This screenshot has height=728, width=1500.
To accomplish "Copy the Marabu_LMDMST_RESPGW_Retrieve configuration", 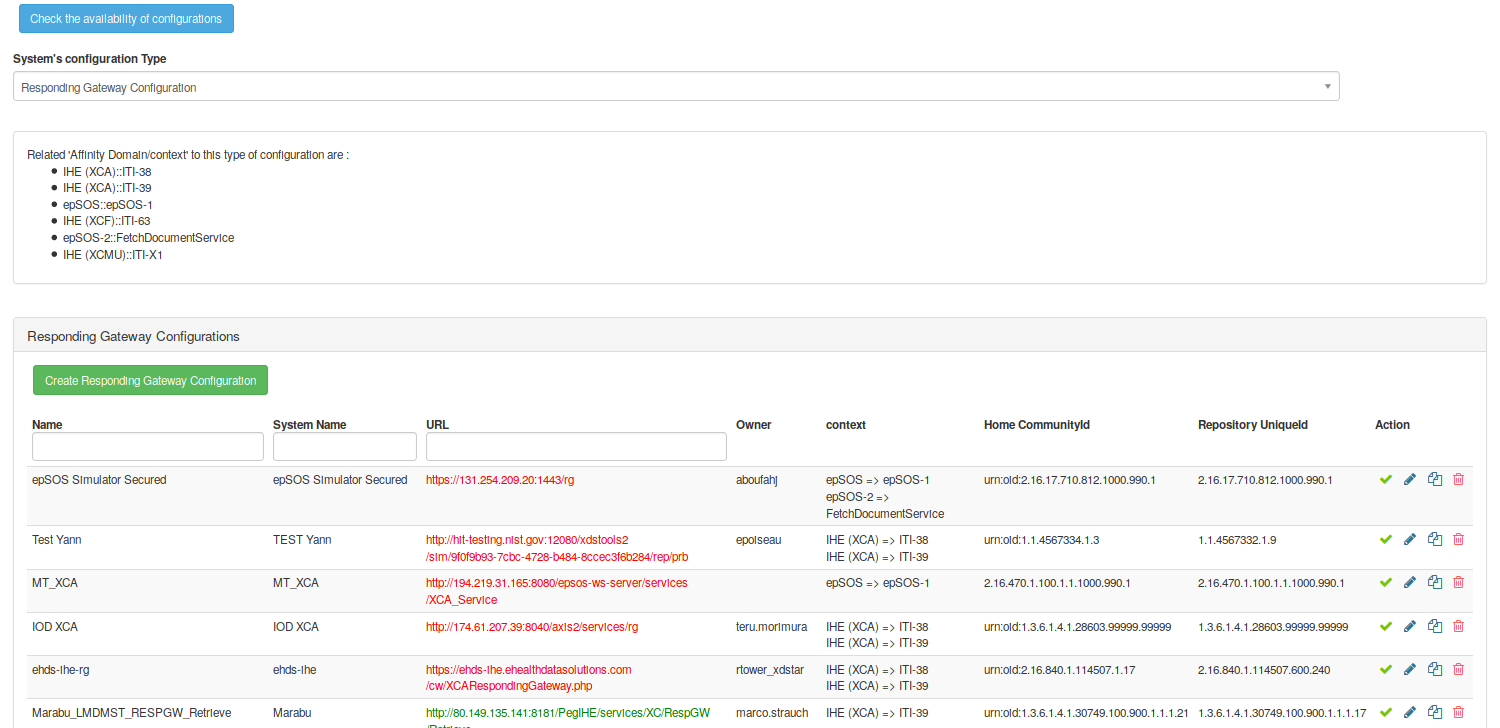I will tap(1435, 713).
